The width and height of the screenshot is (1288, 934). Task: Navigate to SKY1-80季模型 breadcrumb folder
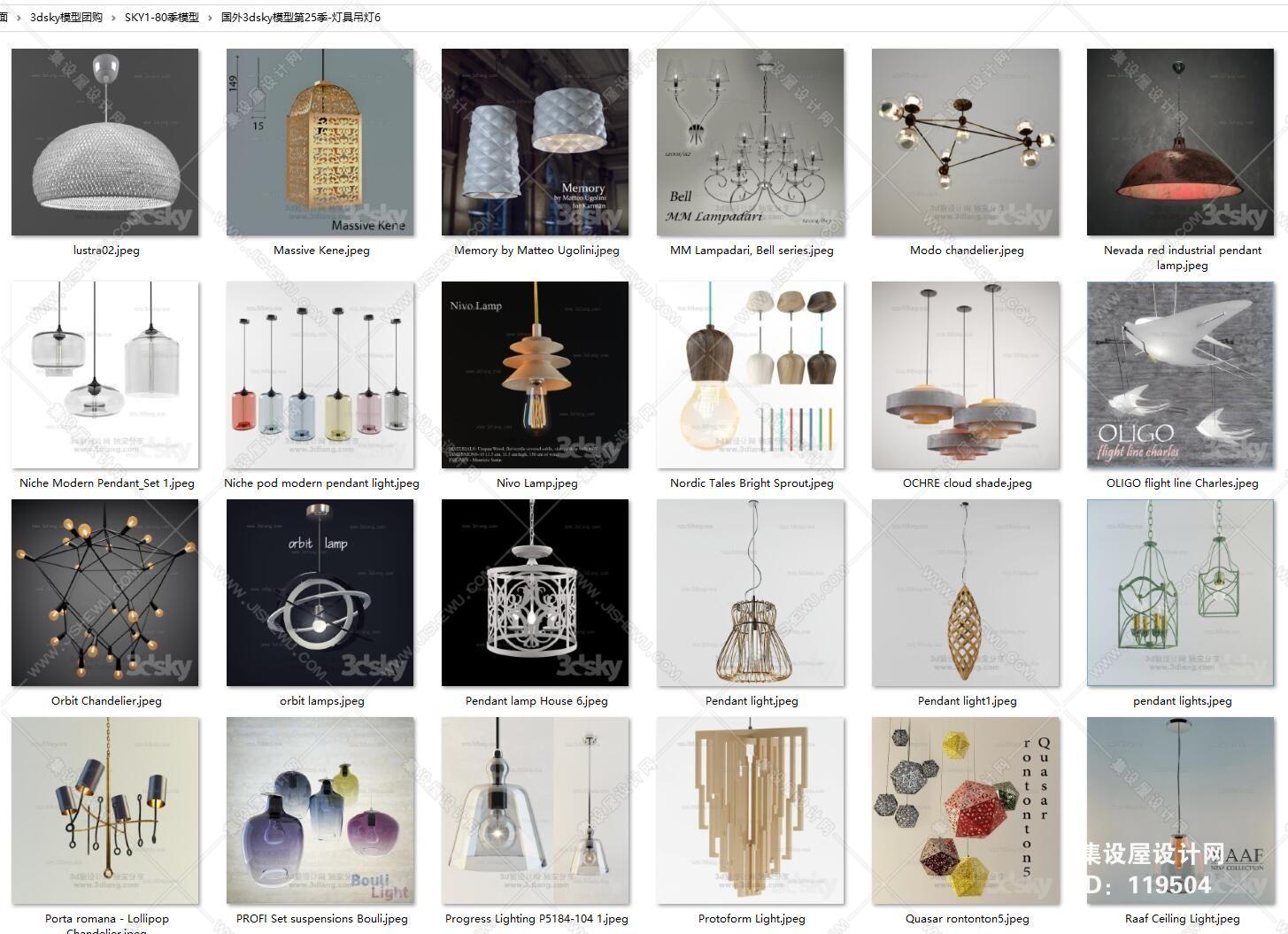pos(162,17)
